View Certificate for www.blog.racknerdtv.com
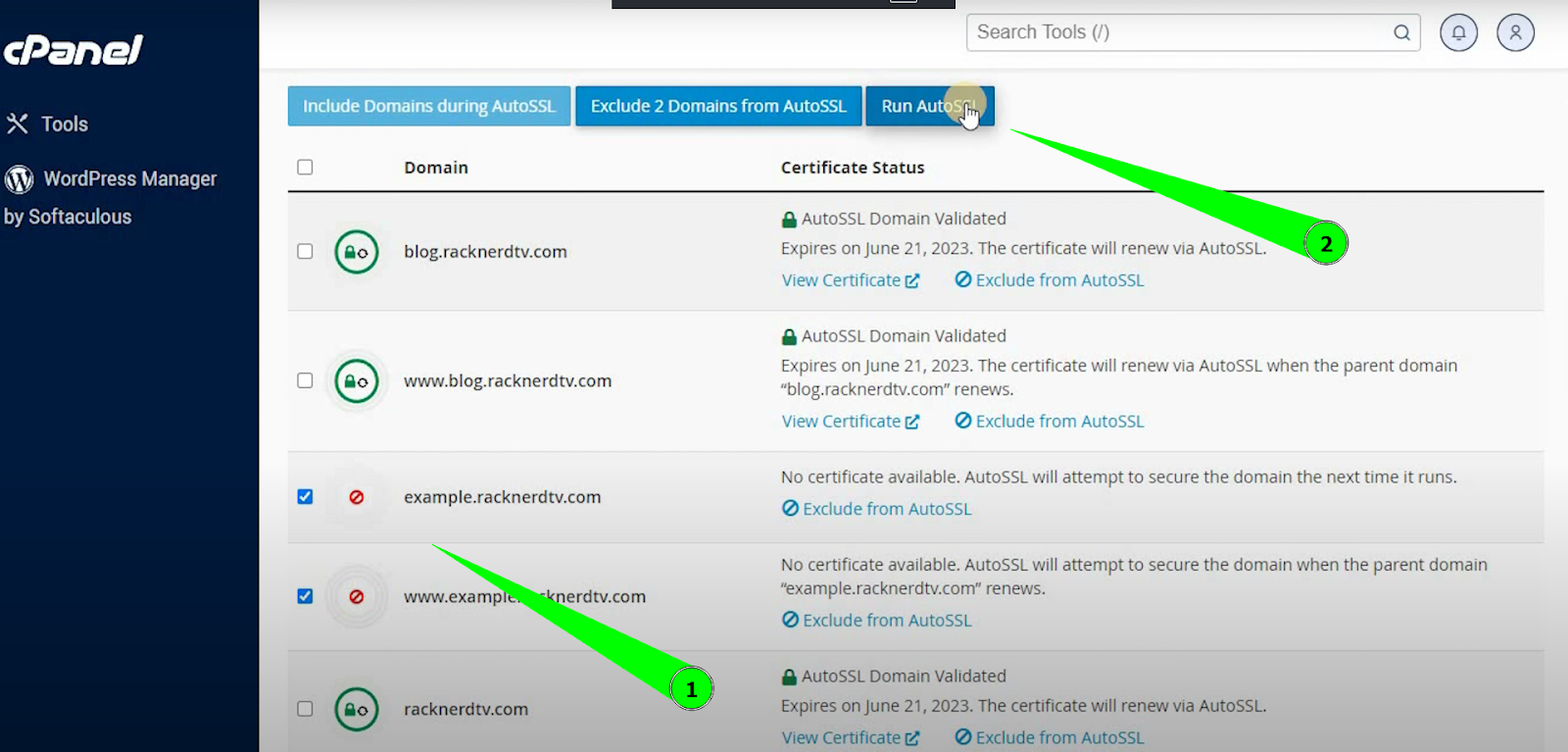The height and width of the screenshot is (752, 1568). 851,422
